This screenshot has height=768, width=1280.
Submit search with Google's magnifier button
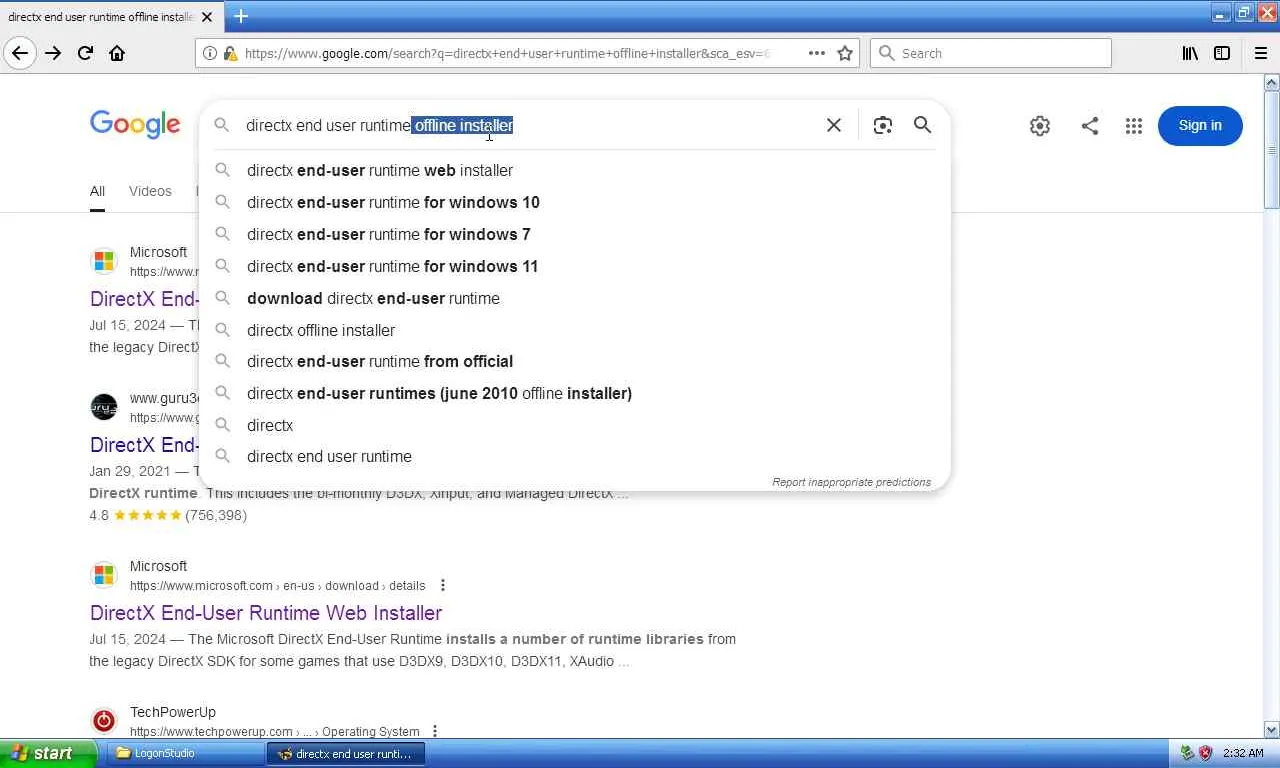click(x=922, y=125)
